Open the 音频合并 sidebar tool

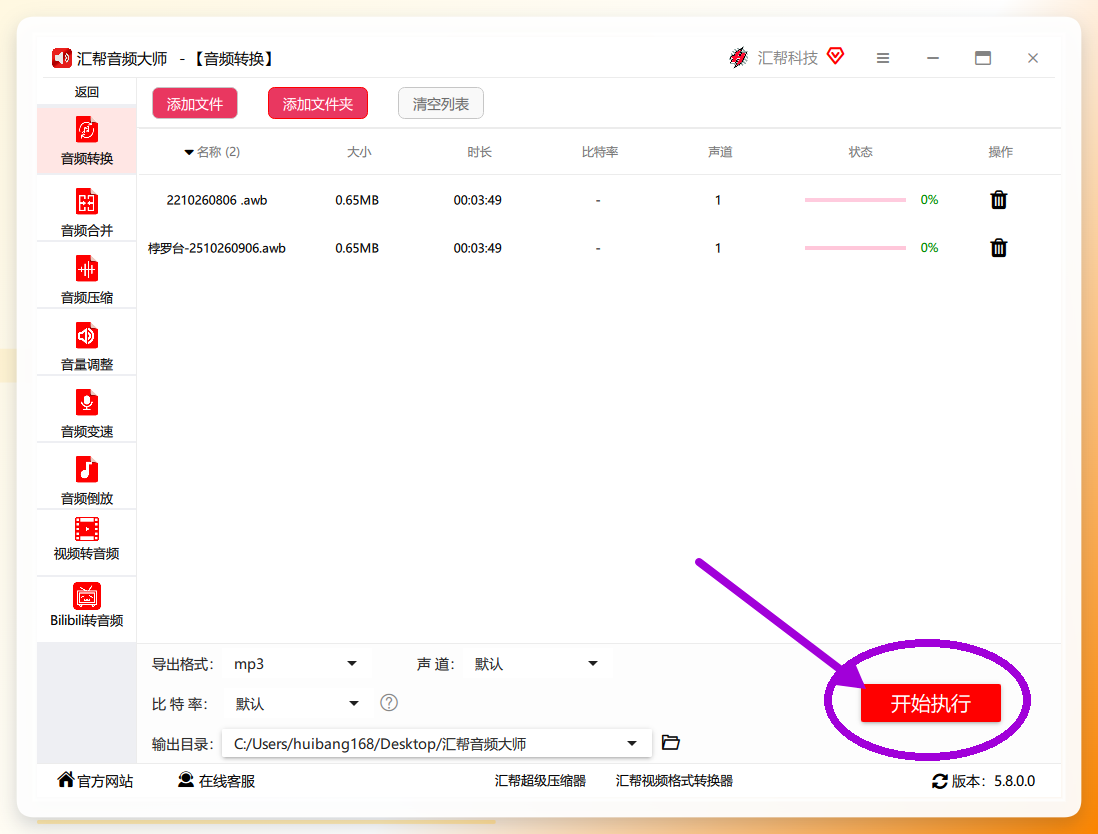(86, 213)
